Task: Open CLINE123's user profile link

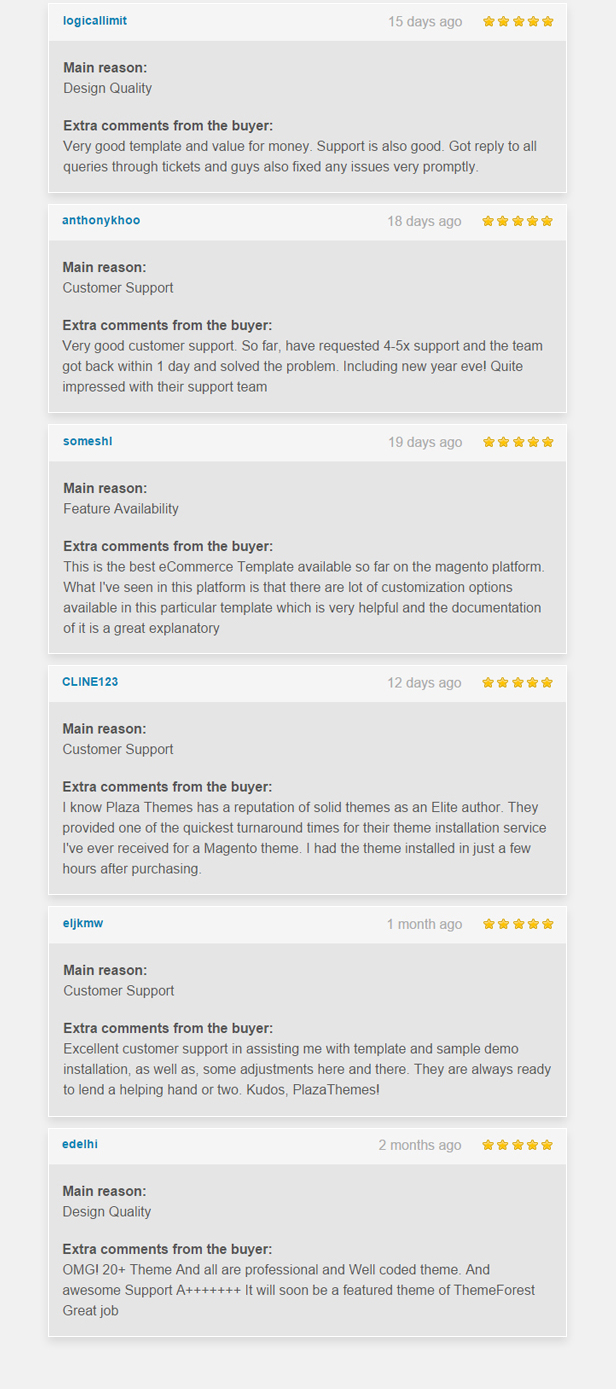Action: (90, 682)
